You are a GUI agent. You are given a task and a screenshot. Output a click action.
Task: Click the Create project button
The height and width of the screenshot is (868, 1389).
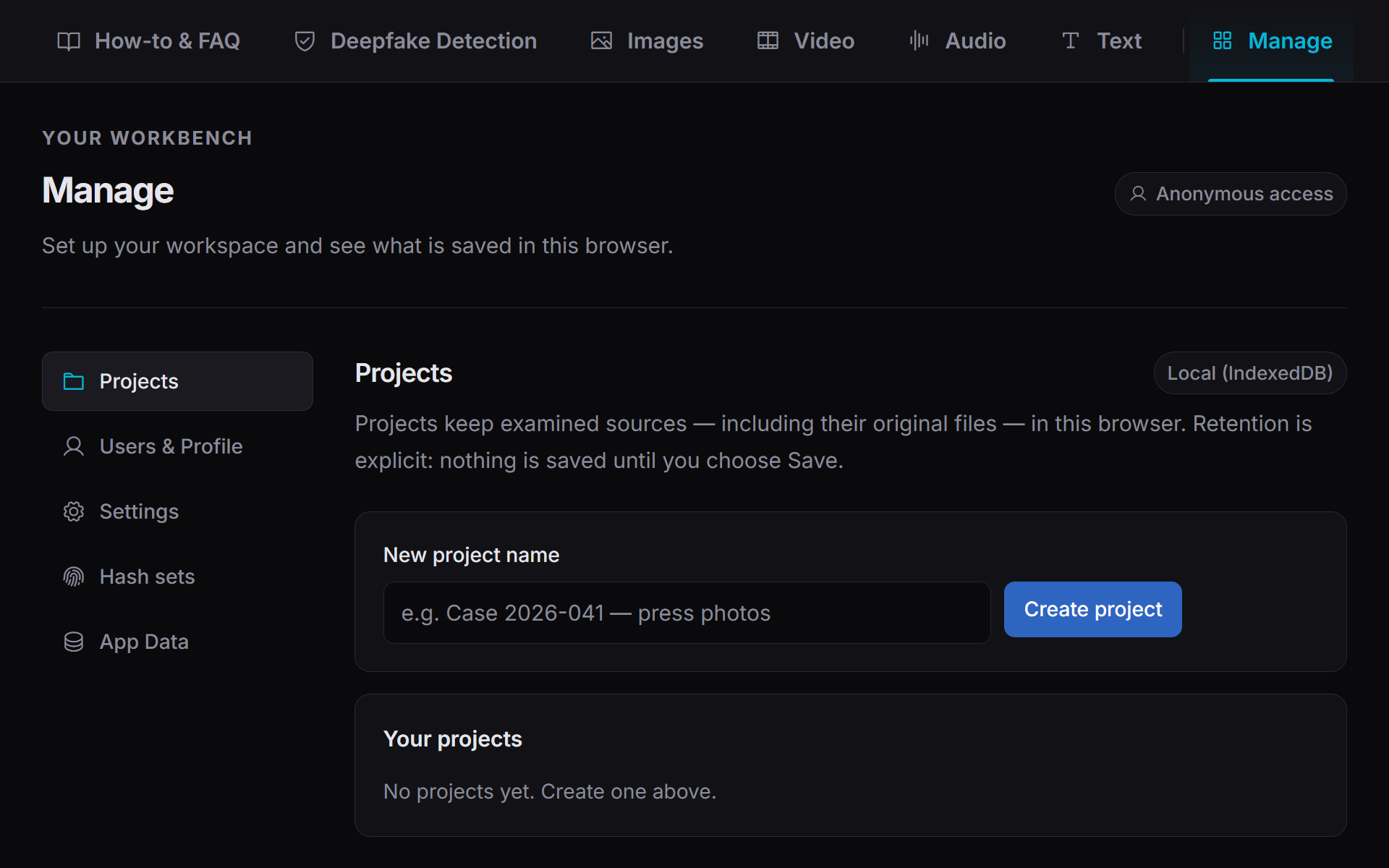(x=1092, y=609)
